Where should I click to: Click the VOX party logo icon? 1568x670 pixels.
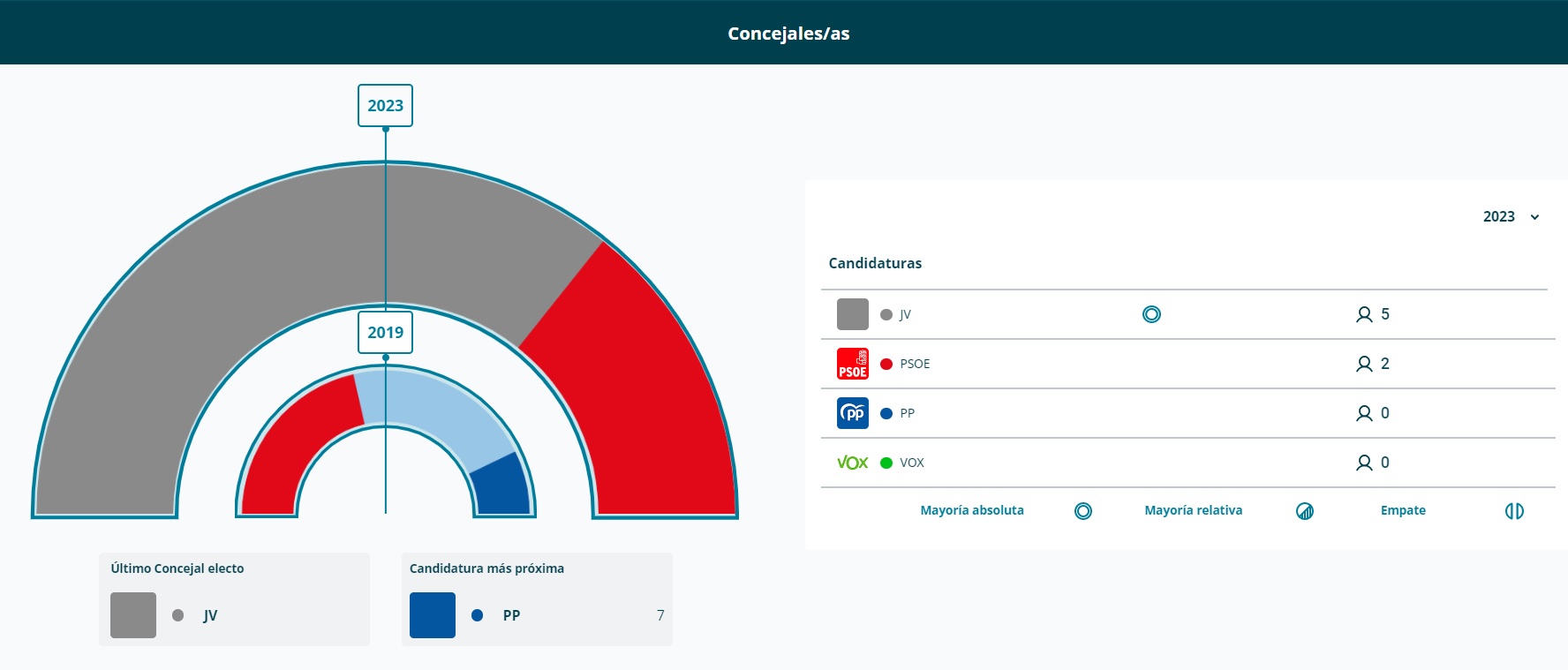[x=852, y=463]
